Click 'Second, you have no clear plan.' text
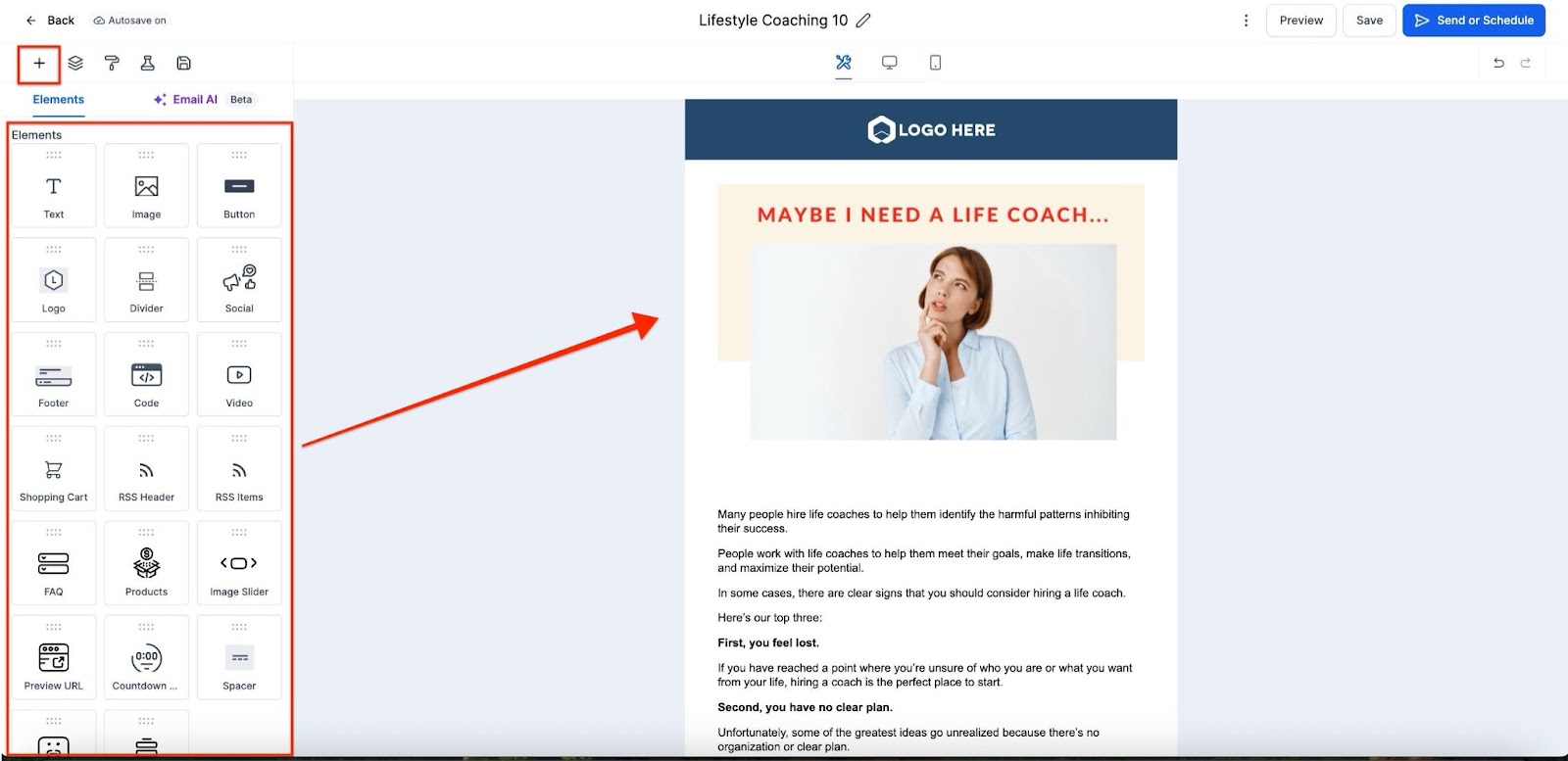Image resolution: width=1568 pixels, height=761 pixels. (806, 707)
